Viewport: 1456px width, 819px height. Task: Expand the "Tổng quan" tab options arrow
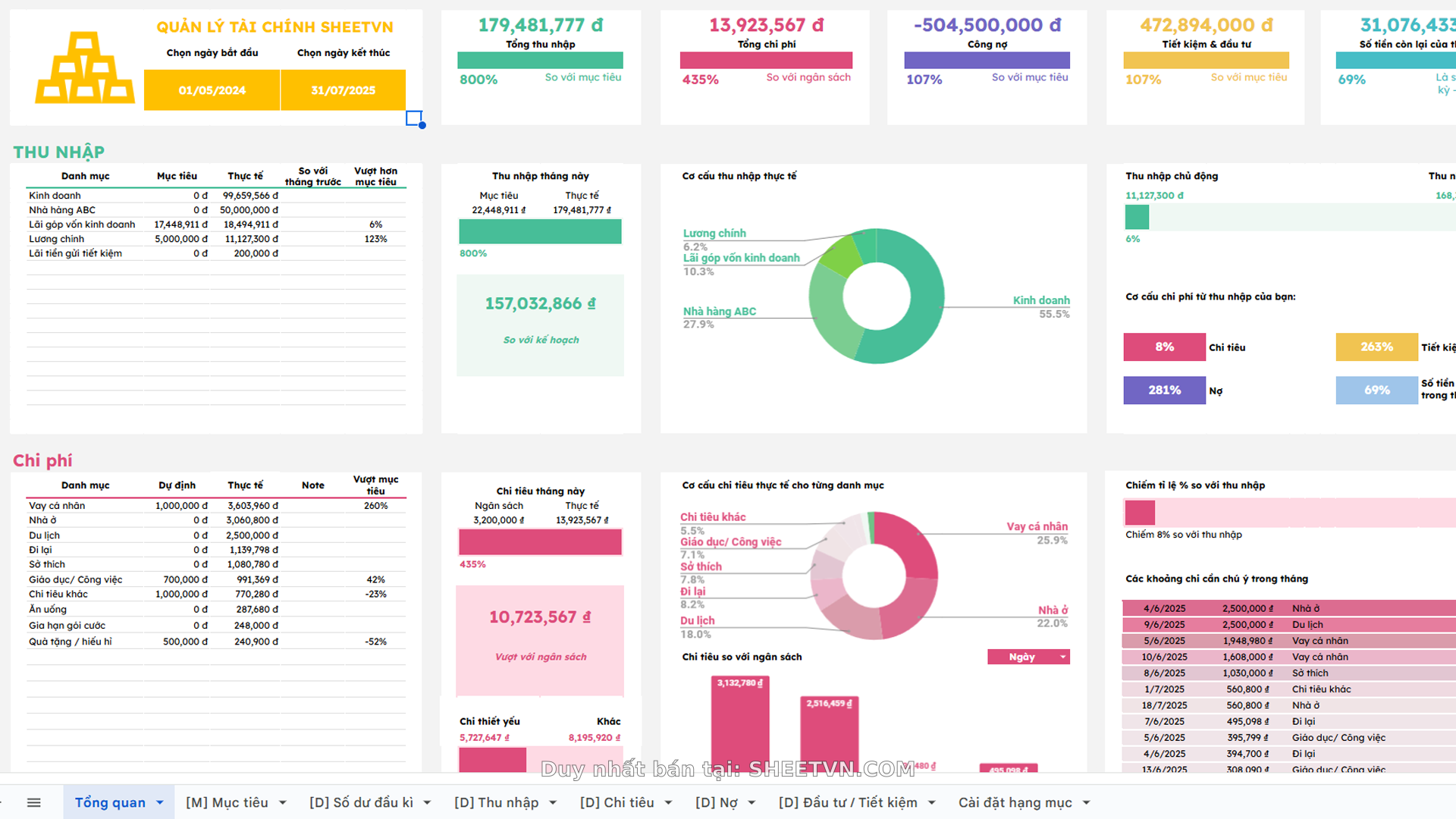click(x=159, y=802)
